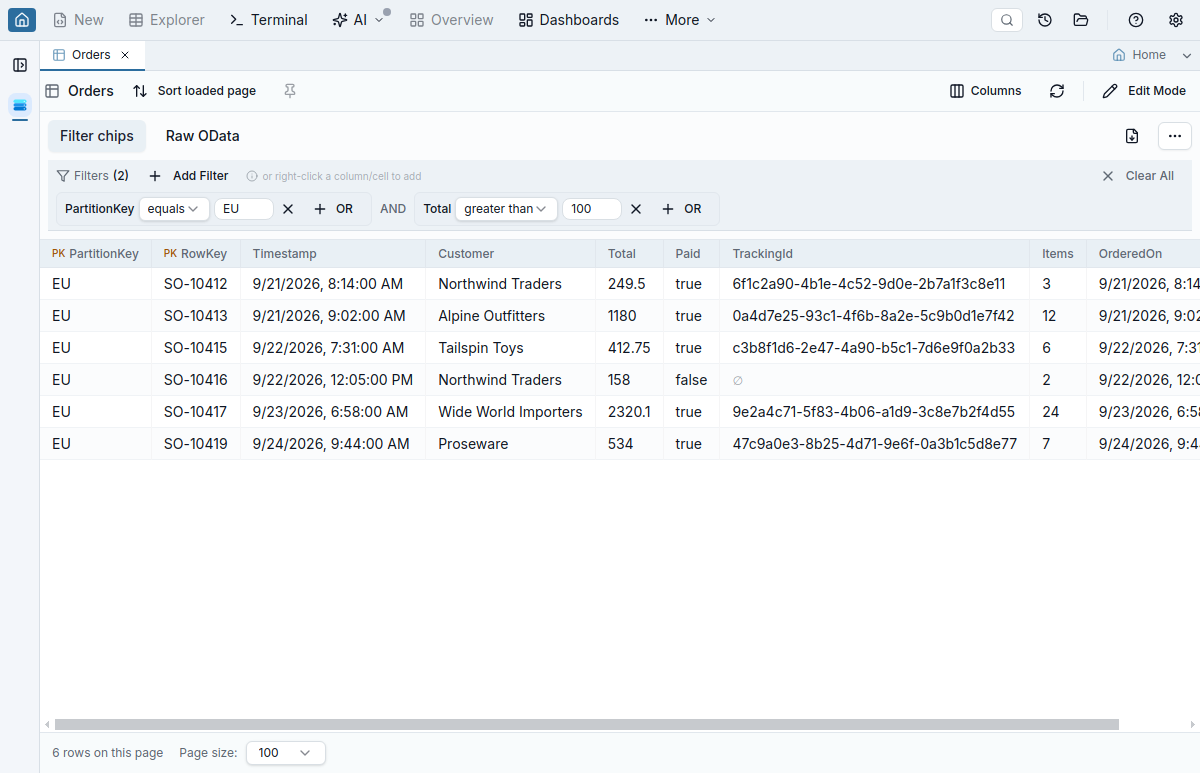Open the folder icon in the top bar
The image size is (1200, 773).
click(x=1080, y=20)
